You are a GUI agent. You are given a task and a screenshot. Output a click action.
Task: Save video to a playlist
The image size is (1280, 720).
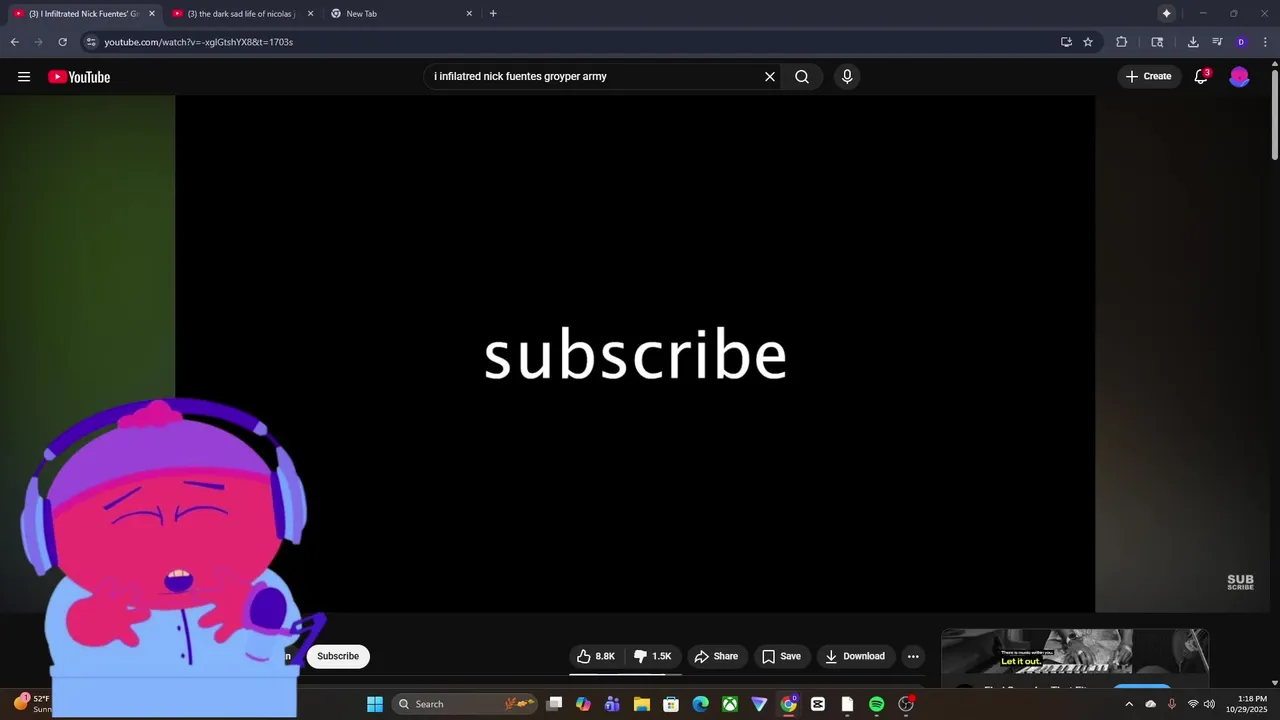pyautogui.click(x=781, y=656)
